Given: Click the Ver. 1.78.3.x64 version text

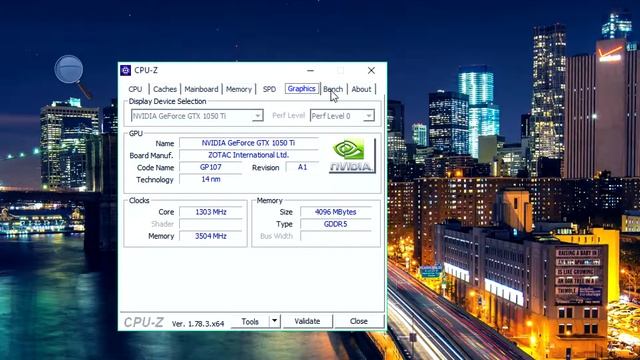Looking at the screenshot, I should [x=198, y=324].
